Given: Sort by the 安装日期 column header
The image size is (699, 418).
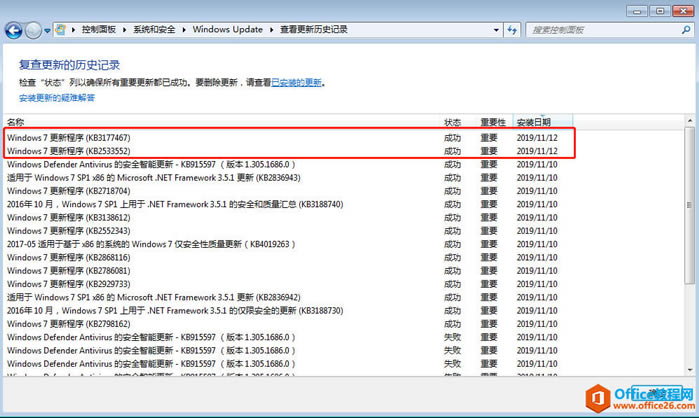Looking at the screenshot, I should pos(543,122).
